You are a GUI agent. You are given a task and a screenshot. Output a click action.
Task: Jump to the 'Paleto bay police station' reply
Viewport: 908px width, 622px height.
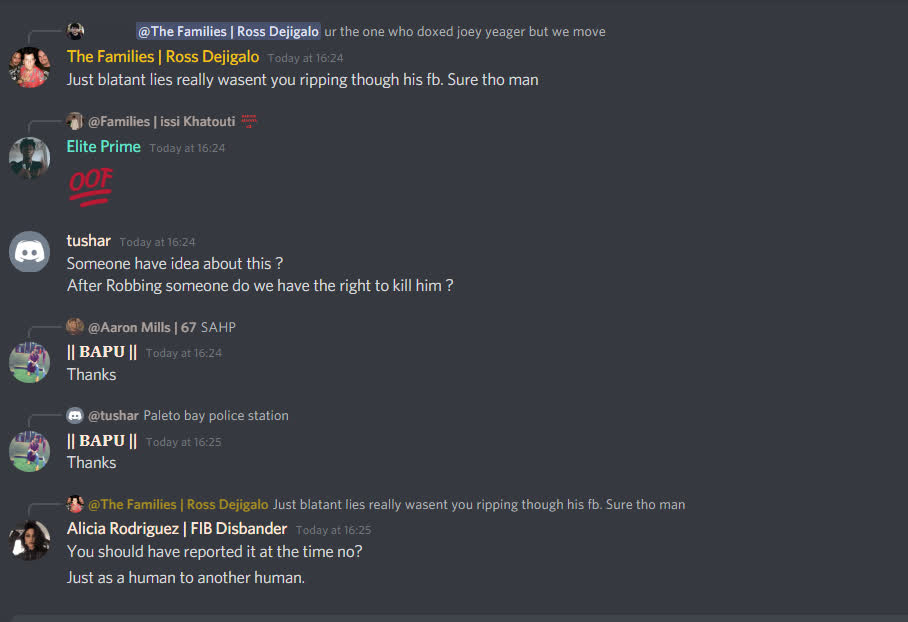click(216, 415)
